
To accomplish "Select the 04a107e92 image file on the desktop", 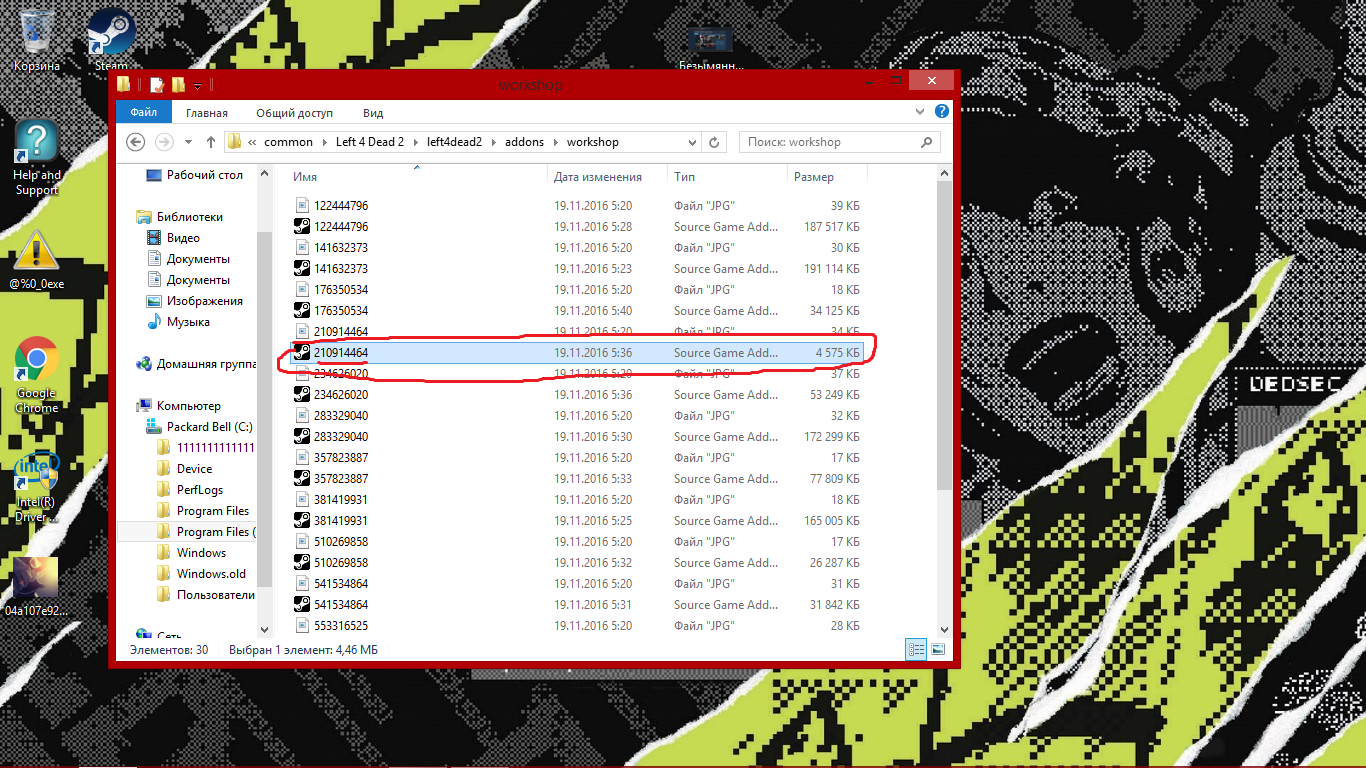I will 36,586.
